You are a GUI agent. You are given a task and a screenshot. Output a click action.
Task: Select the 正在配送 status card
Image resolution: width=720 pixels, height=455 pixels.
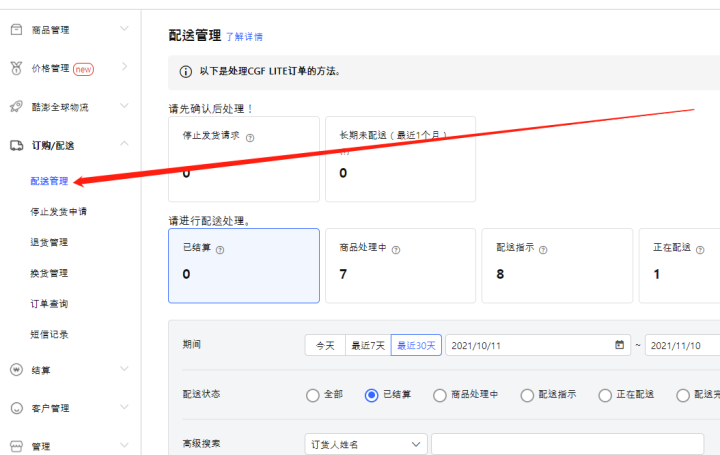(680, 266)
